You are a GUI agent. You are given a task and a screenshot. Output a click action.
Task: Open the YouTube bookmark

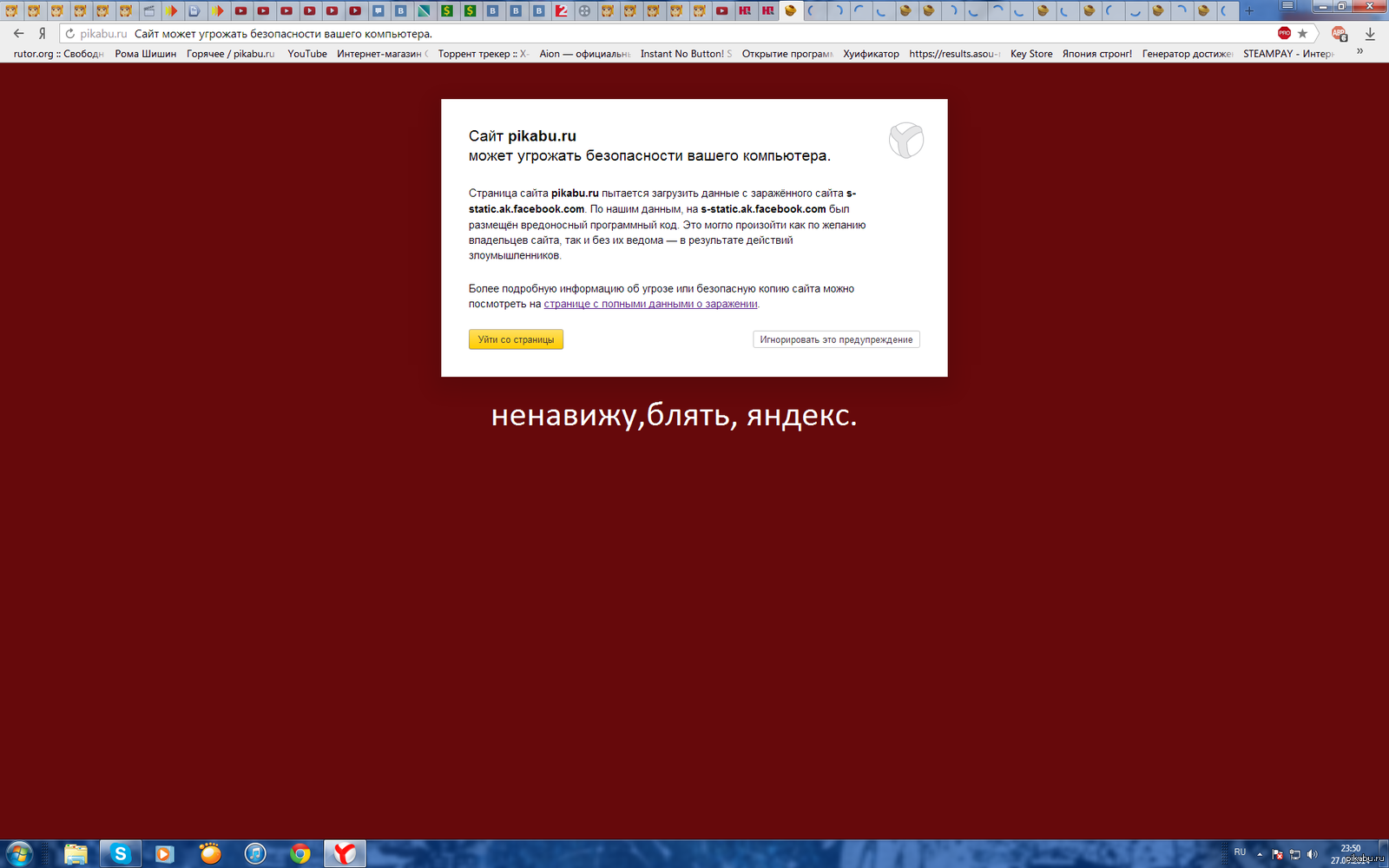[x=307, y=54]
